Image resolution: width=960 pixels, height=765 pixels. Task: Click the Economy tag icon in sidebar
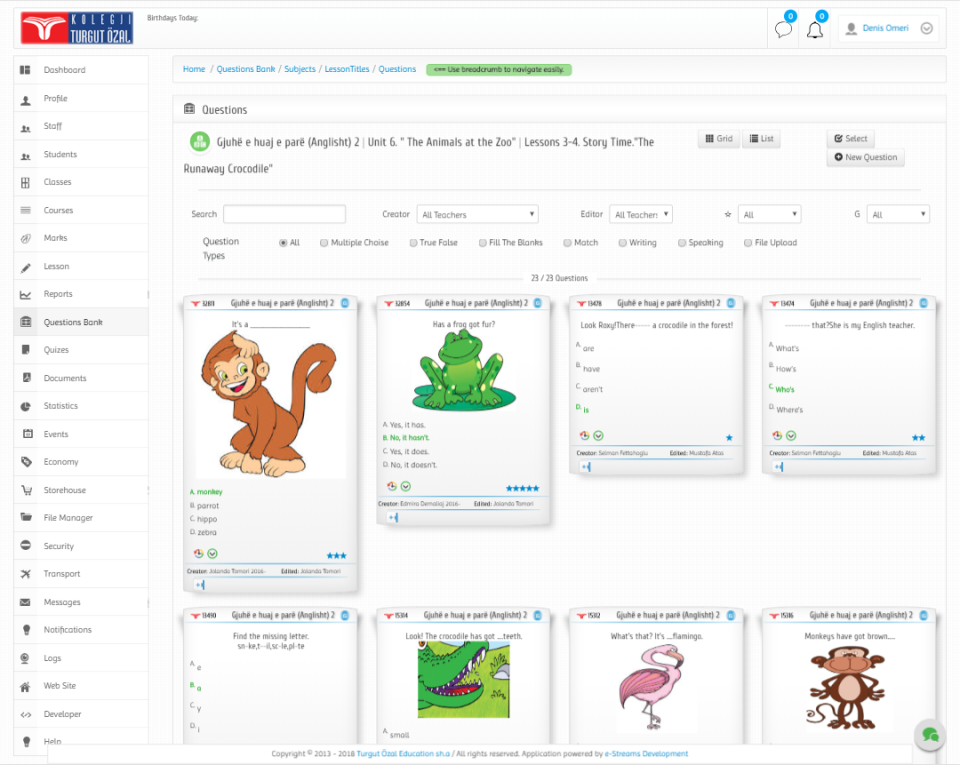(x=26, y=462)
